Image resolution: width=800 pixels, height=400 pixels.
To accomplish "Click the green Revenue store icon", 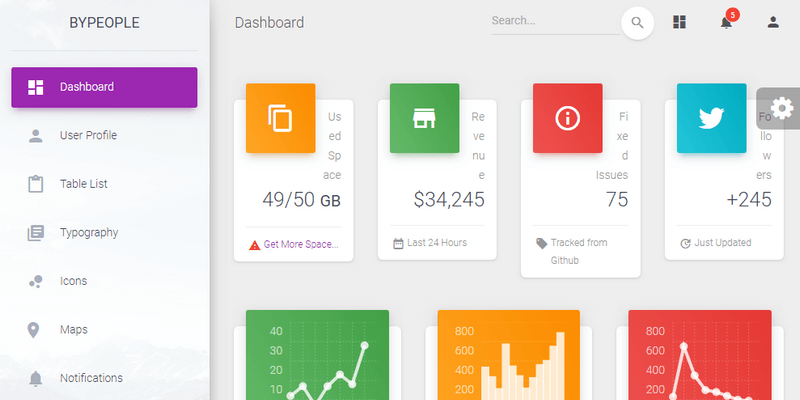I will (424, 118).
